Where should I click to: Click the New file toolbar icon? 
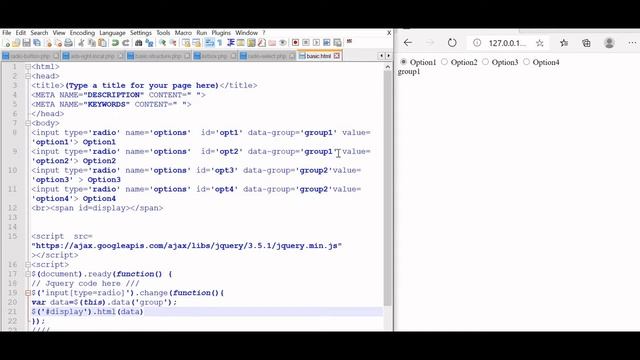pos(7,42)
